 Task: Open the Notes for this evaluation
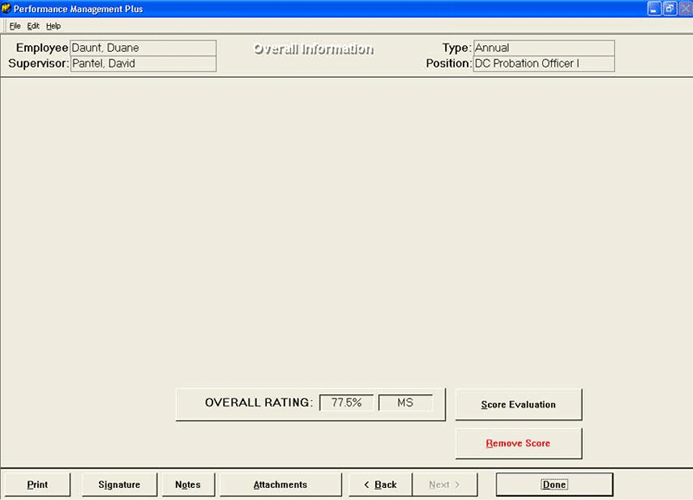[x=187, y=485]
